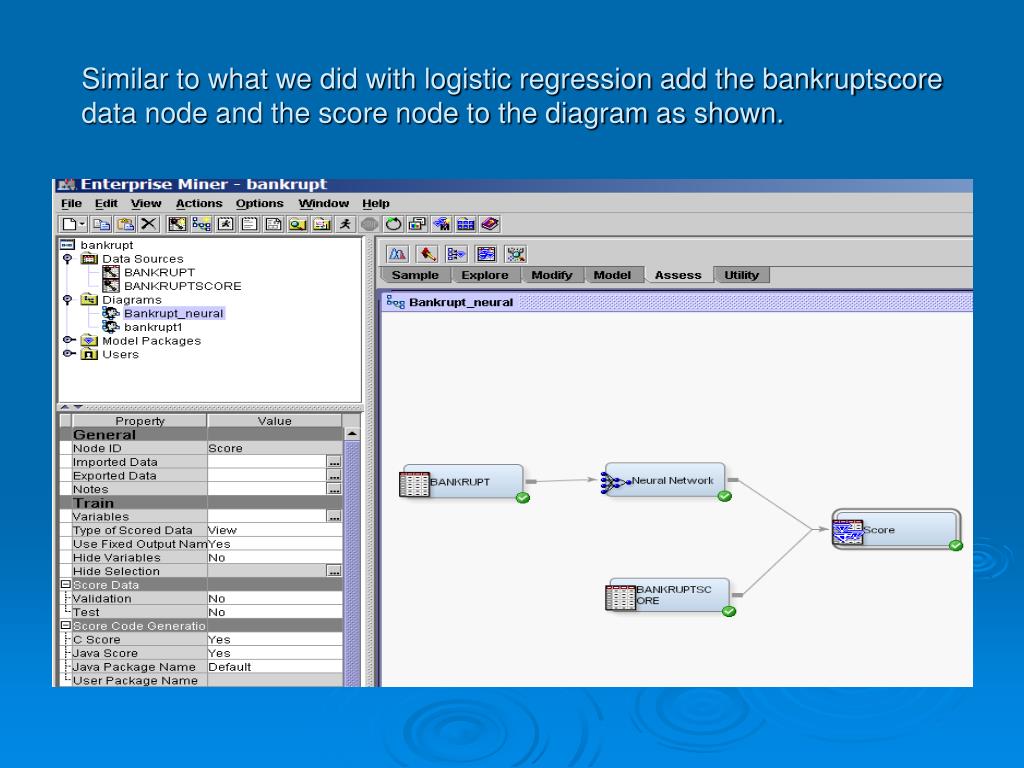Switch to the Explore tab
Image resolution: width=1024 pixels, height=768 pixels.
pyautogui.click(x=485, y=275)
